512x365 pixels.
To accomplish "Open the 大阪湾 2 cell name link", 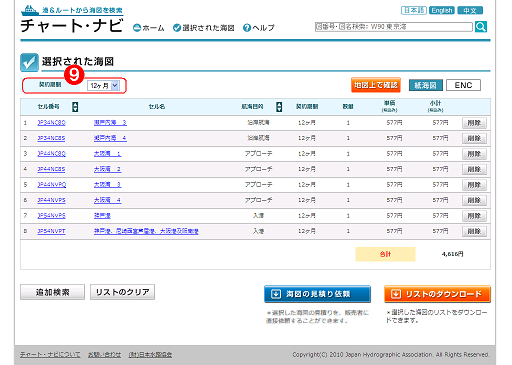I will tap(108, 169).
